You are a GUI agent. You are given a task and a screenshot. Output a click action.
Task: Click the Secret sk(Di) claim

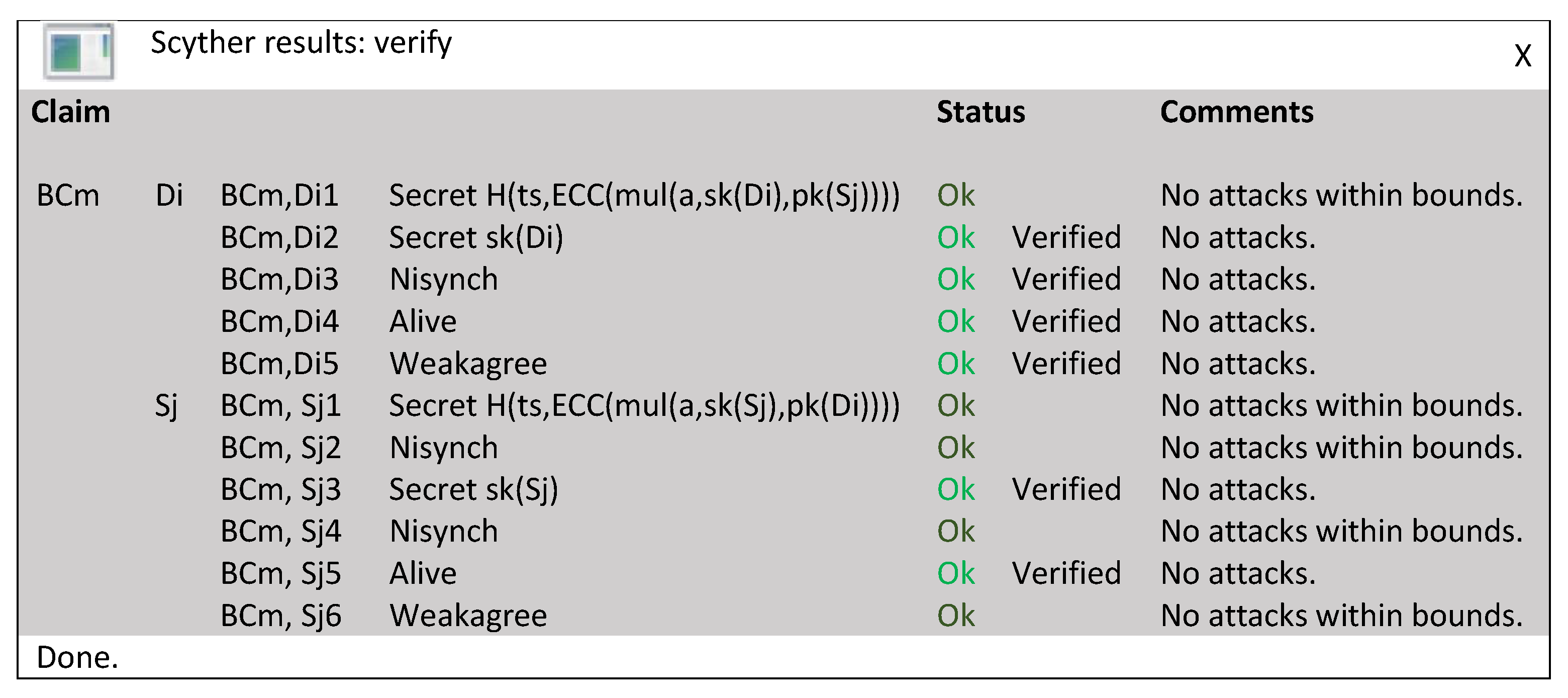click(476, 237)
